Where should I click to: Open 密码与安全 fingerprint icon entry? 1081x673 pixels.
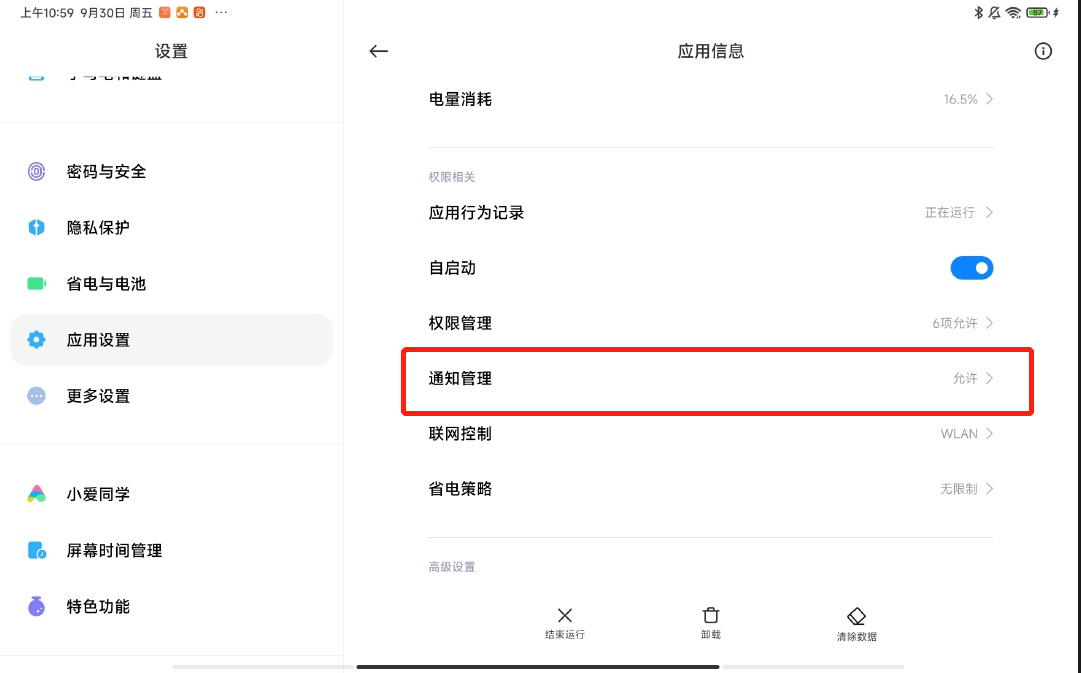pos(37,171)
